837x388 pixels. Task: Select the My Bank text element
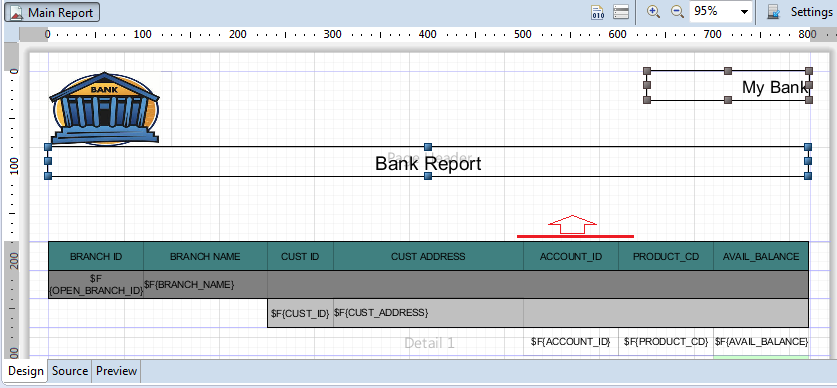[728, 85]
